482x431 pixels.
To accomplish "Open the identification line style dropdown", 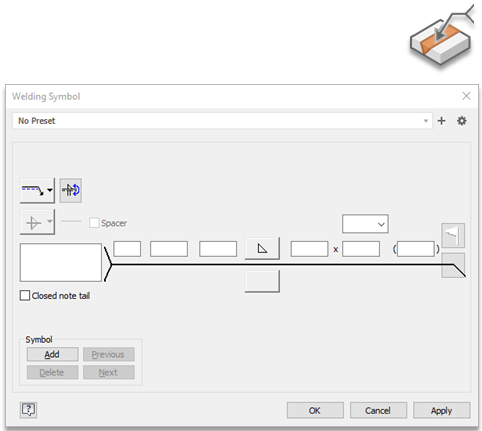I will (37, 190).
